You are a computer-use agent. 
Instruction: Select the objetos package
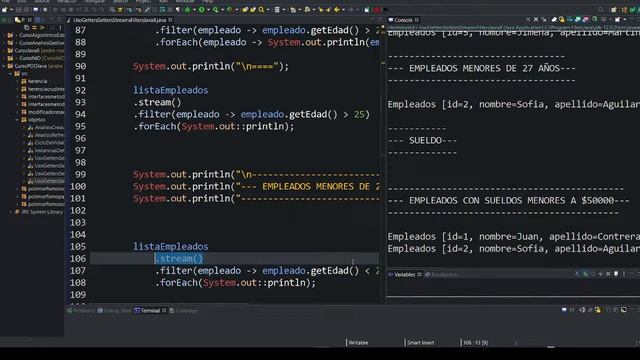click(x=36, y=120)
